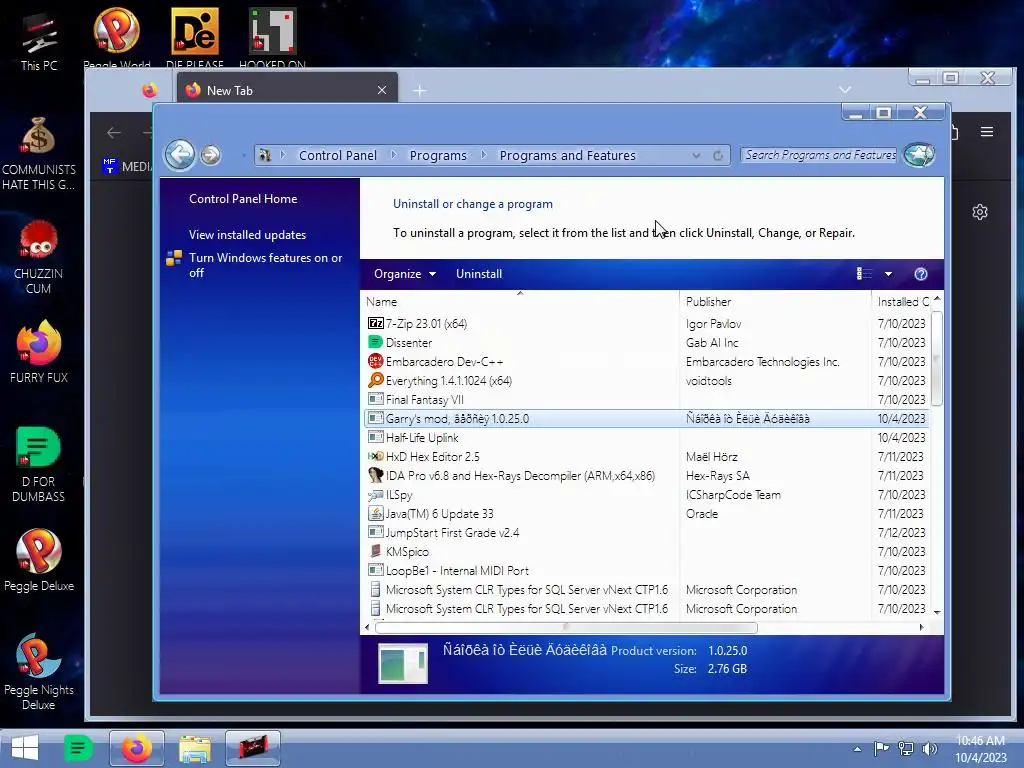Image resolution: width=1024 pixels, height=768 pixels.
Task: Select Embarcadero Dev-C++ entry
Action: click(x=647, y=361)
